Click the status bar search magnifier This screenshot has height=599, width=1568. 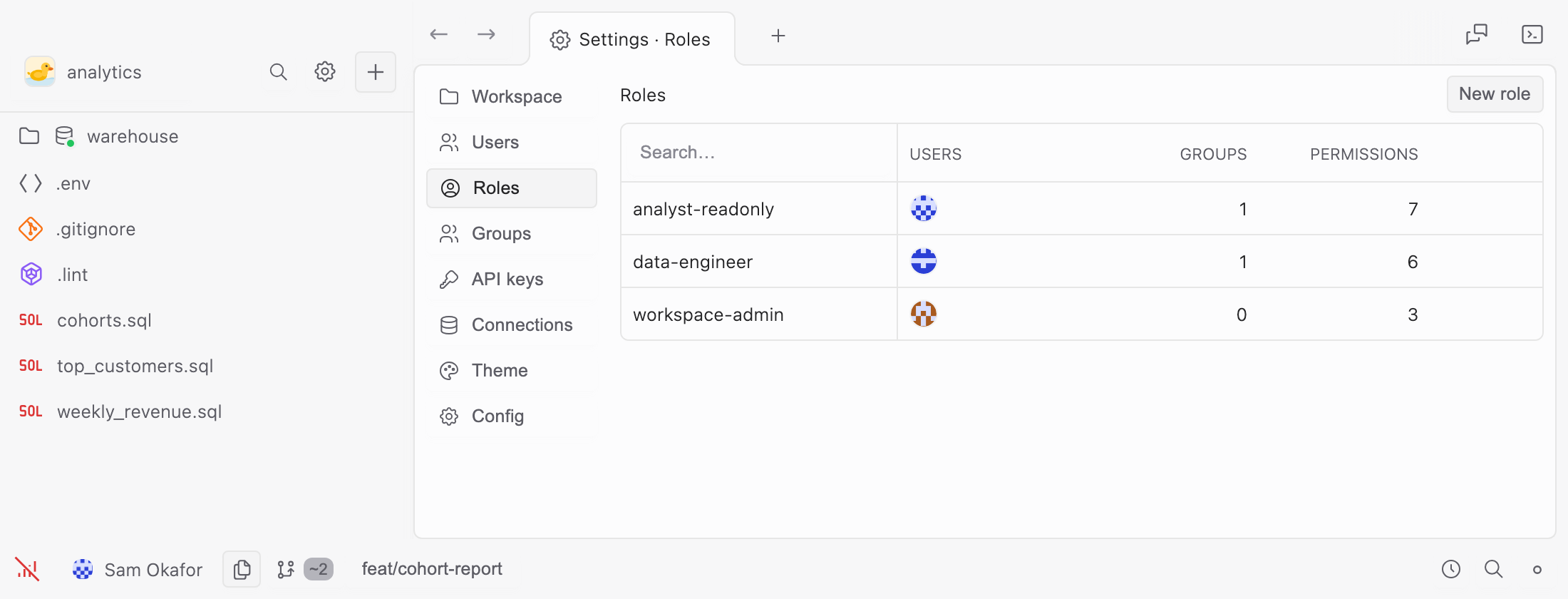pos(1494,569)
